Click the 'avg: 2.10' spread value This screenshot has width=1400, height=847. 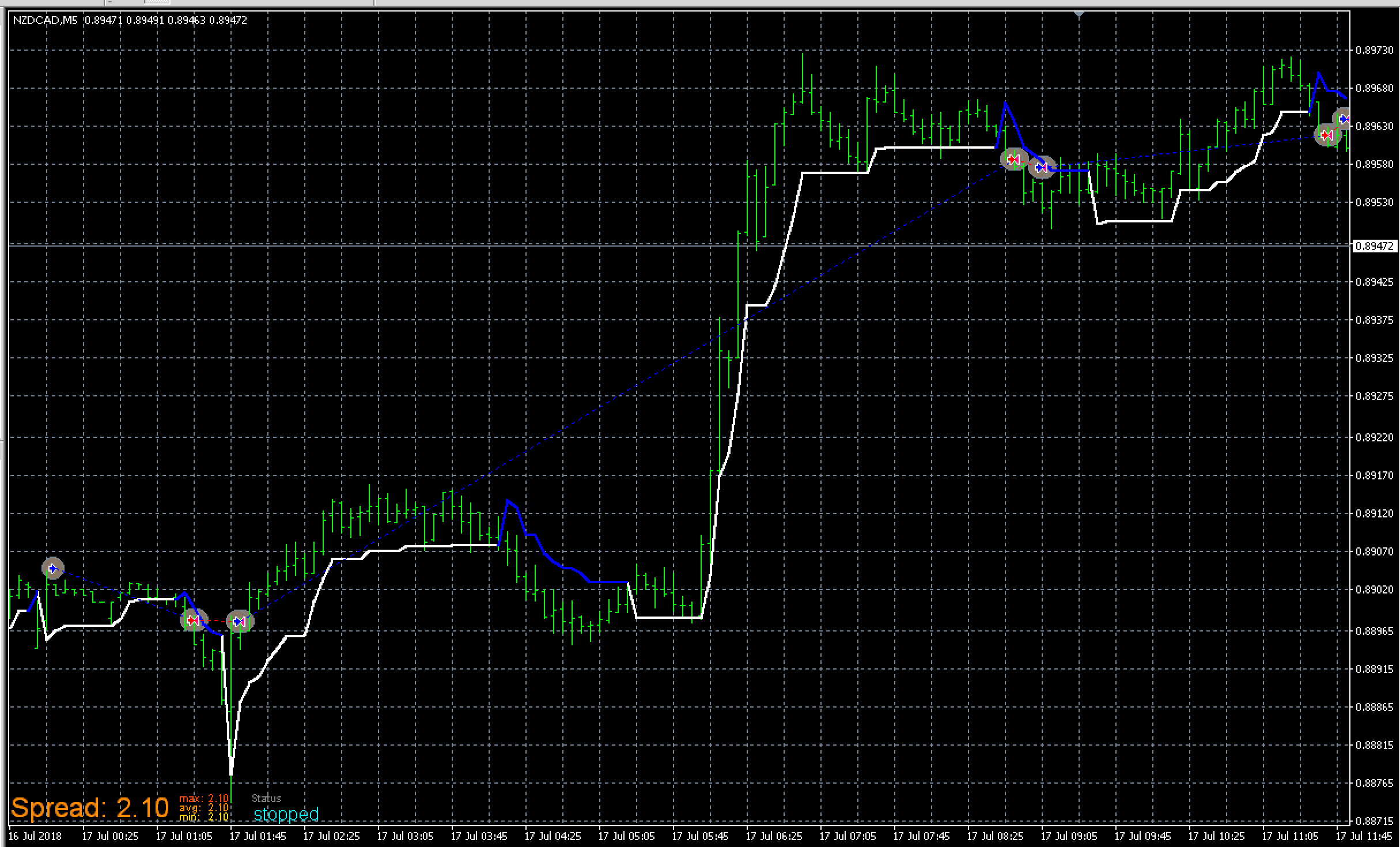(204, 807)
